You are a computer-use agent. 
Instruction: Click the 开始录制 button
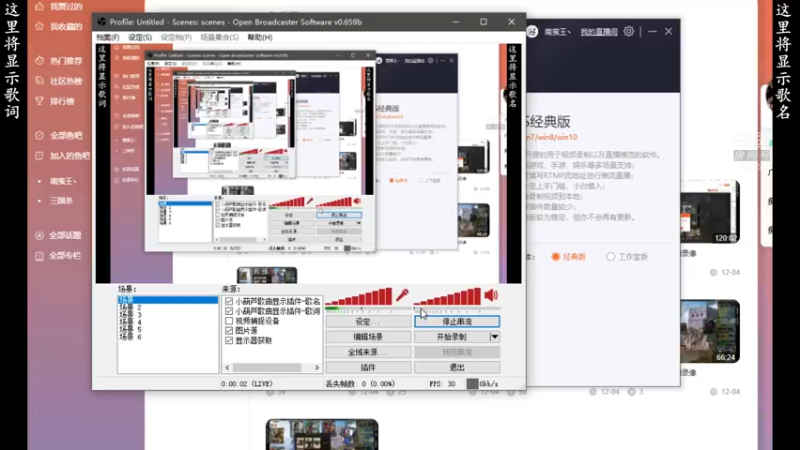tap(452, 337)
